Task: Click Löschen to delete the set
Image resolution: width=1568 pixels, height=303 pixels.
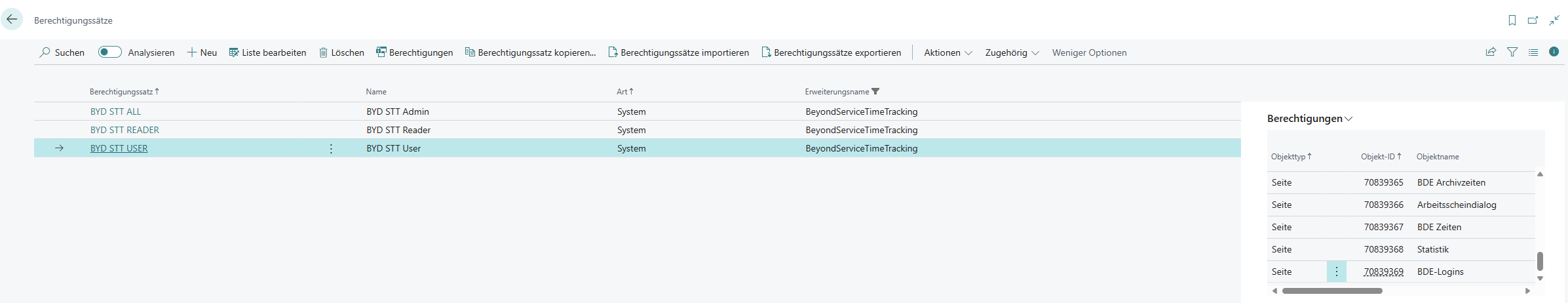Action: pyautogui.click(x=341, y=52)
